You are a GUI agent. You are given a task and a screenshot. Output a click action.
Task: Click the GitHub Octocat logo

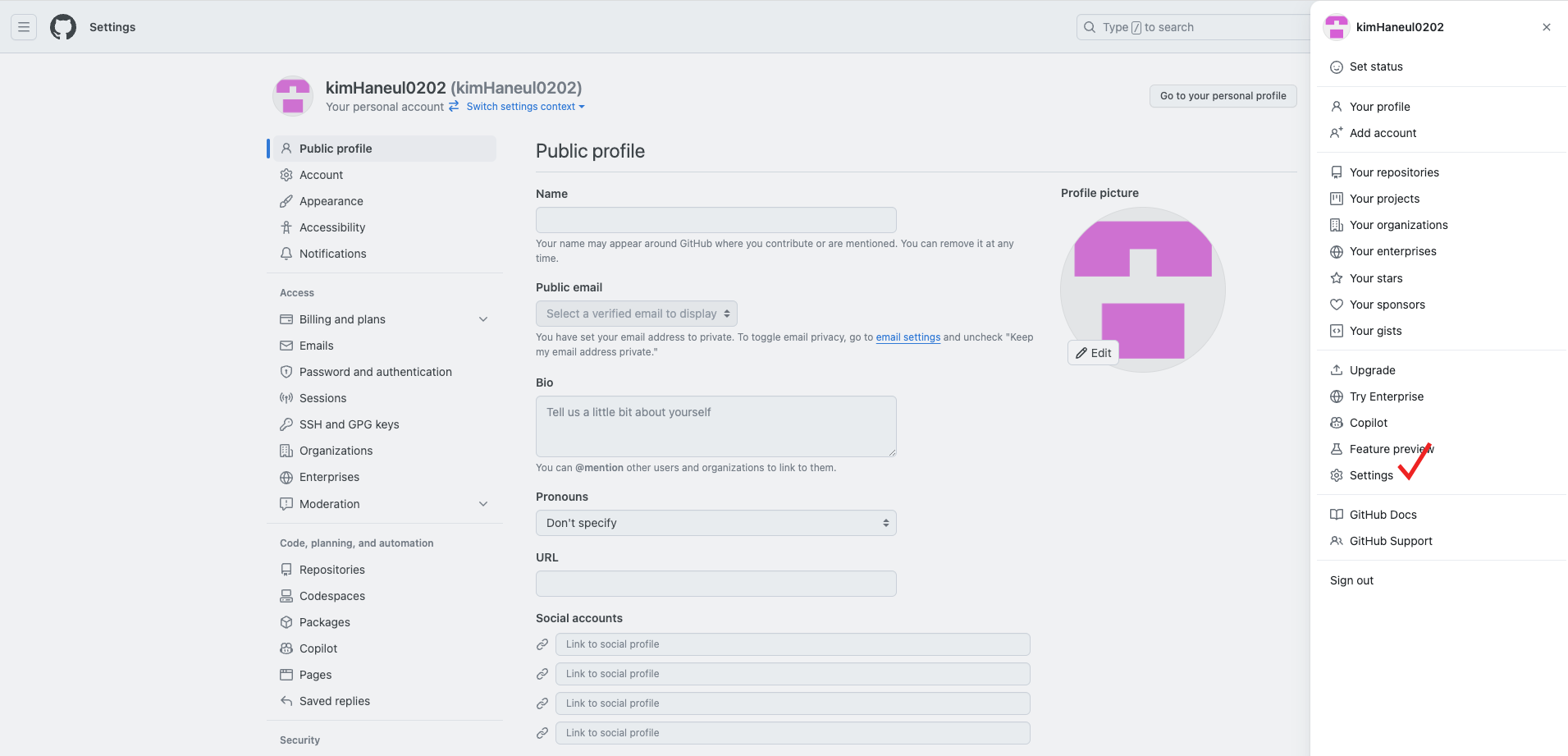[63, 27]
